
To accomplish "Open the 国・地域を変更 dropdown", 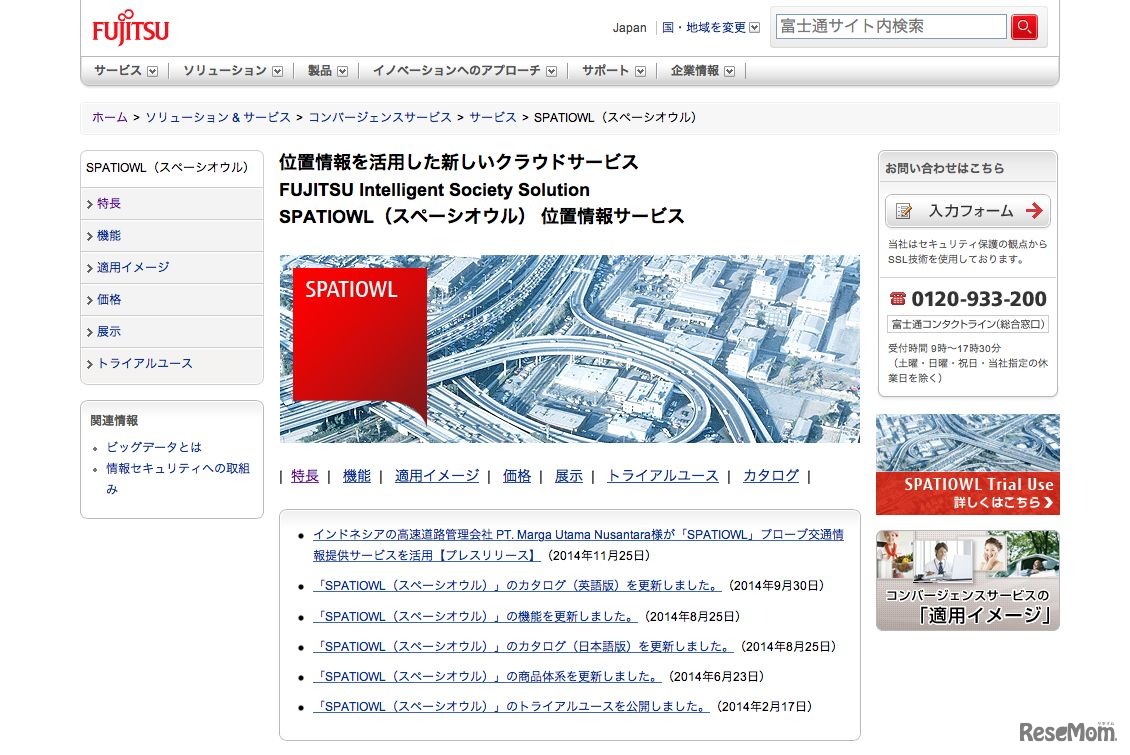I will [x=712, y=28].
